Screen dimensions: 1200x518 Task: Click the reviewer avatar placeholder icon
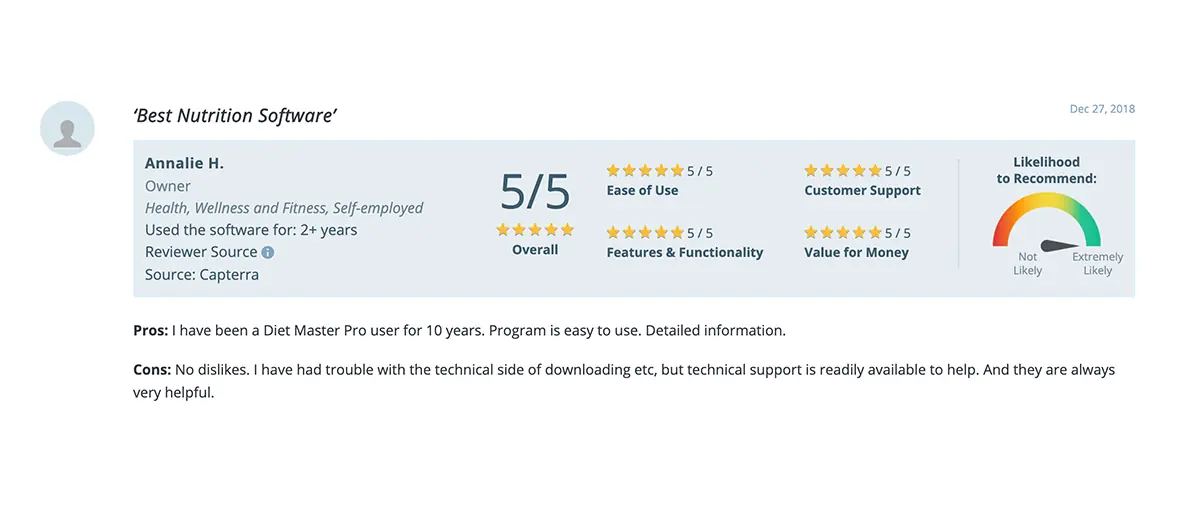tap(67, 129)
